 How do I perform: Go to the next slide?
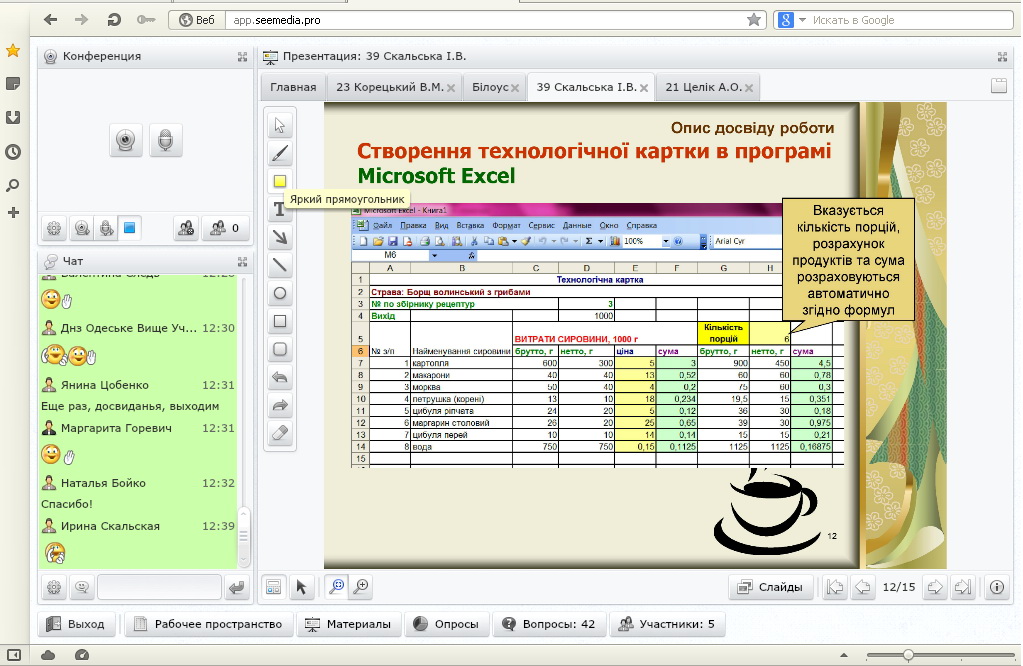935,587
